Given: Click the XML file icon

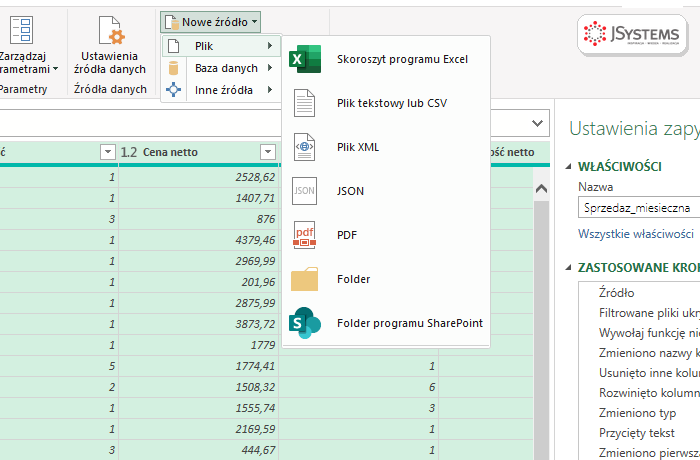Looking at the screenshot, I should pyautogui.click(x=304, y=147).
